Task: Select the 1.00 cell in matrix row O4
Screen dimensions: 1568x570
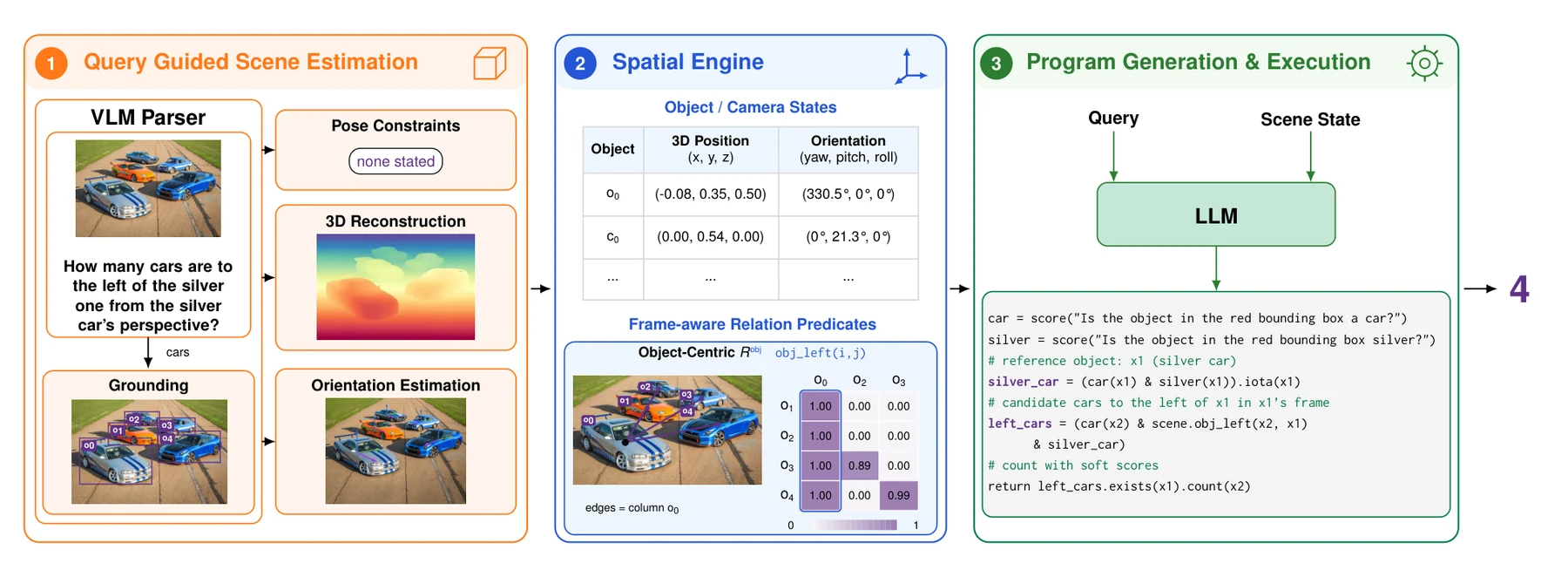Action: (x=821, y=495)
